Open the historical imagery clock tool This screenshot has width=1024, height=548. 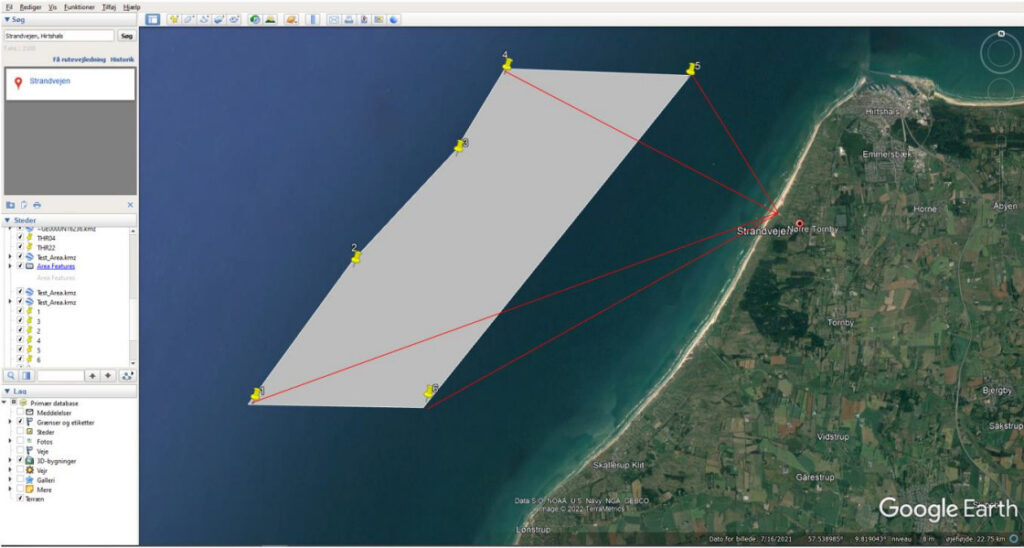255,19
